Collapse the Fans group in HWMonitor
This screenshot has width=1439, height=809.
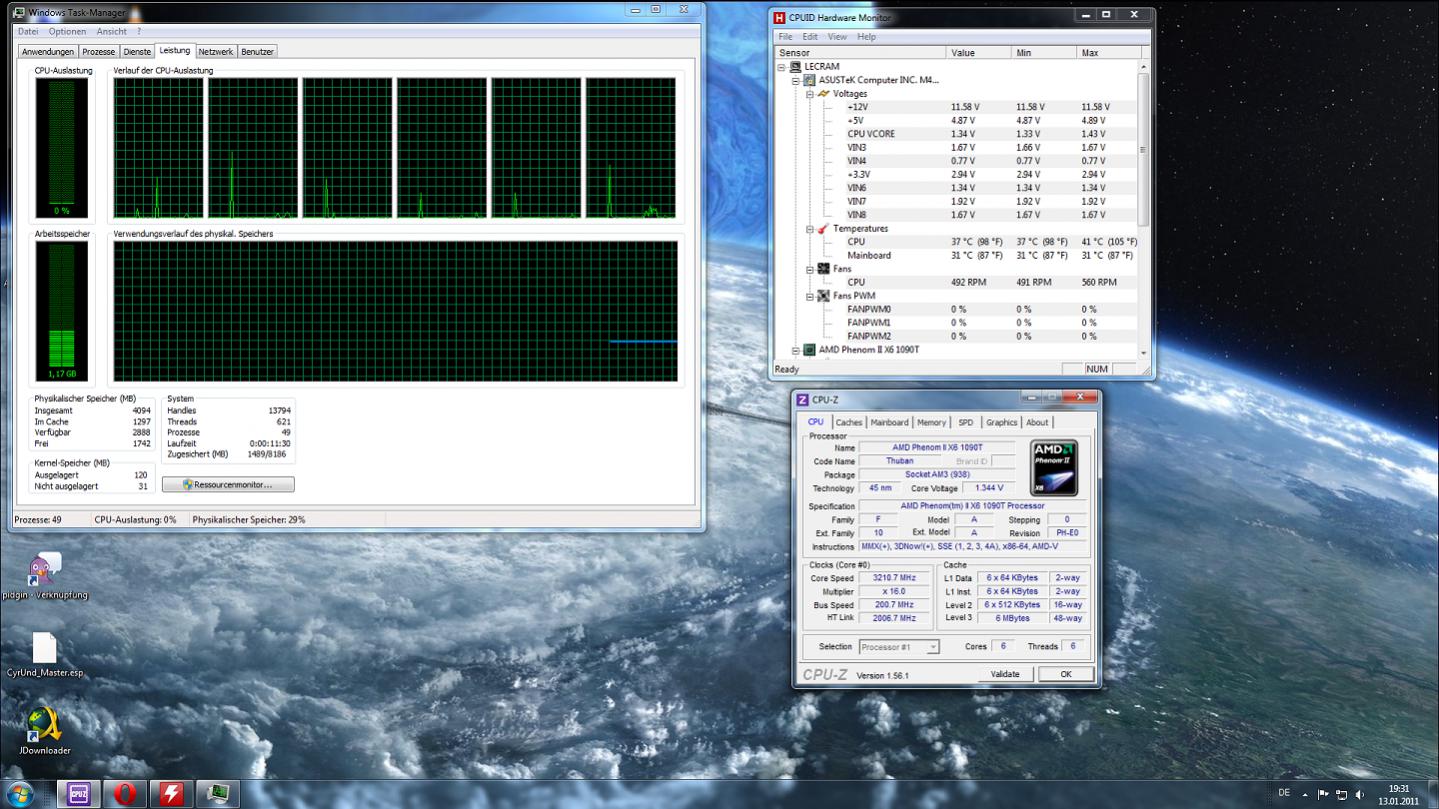click(811, 269)
